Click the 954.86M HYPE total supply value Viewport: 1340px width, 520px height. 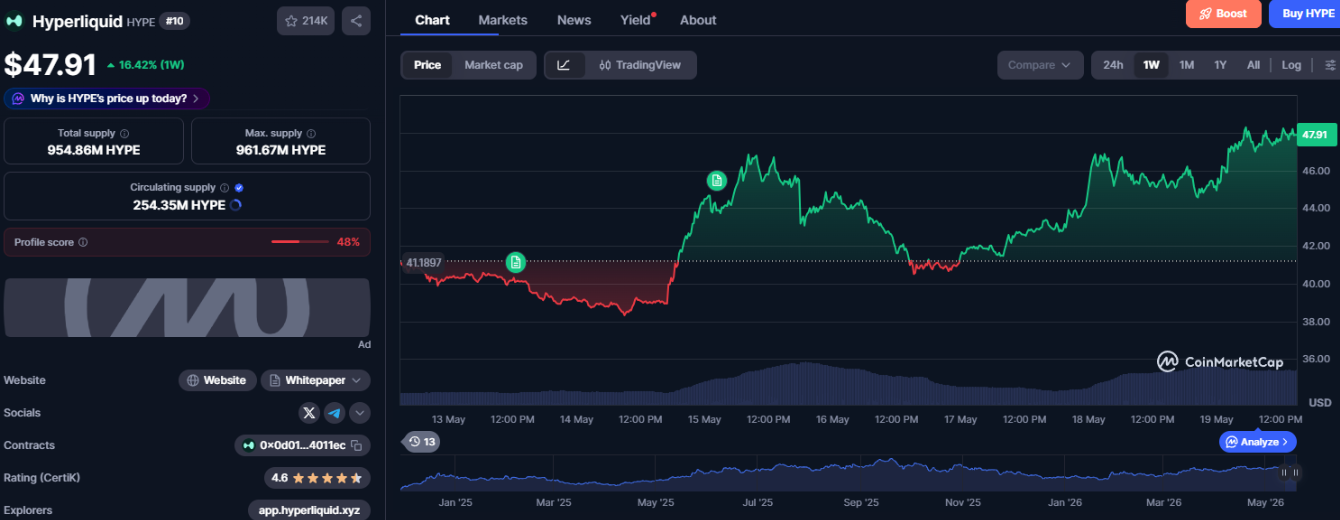point(94,150)
